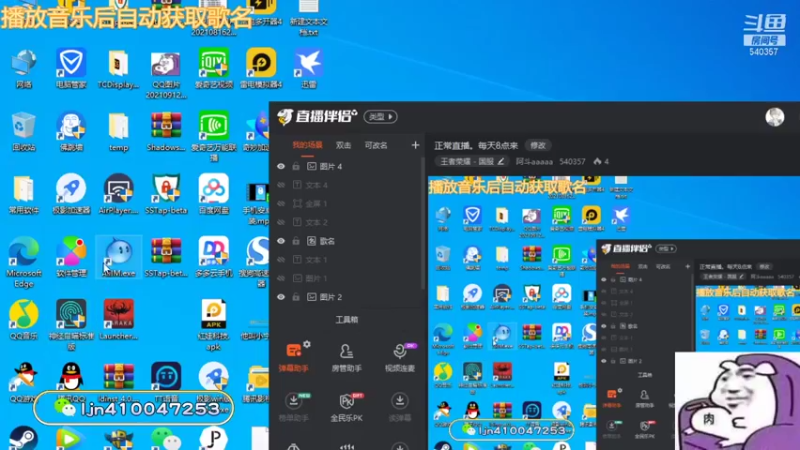The image size is (800, 450).
Task: Open 网络 desktop icon
Action: [x=23, y=69]
